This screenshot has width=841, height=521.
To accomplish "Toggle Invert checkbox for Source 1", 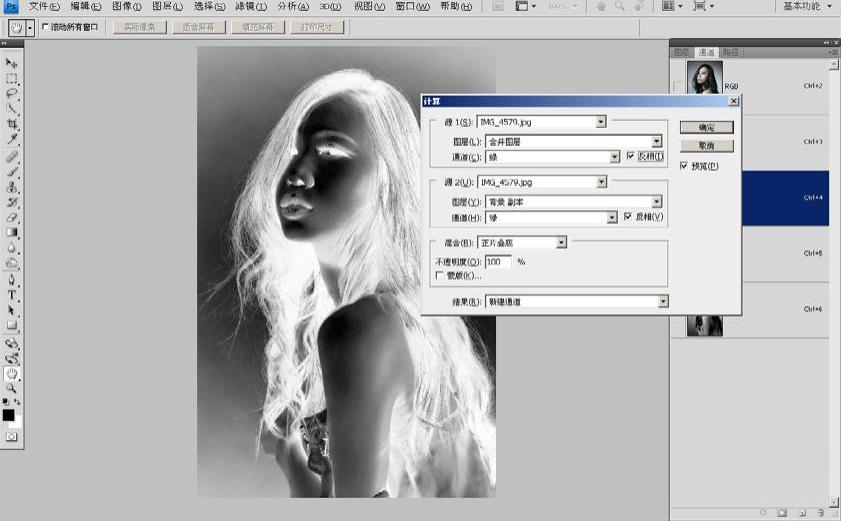I will [630, 156].
